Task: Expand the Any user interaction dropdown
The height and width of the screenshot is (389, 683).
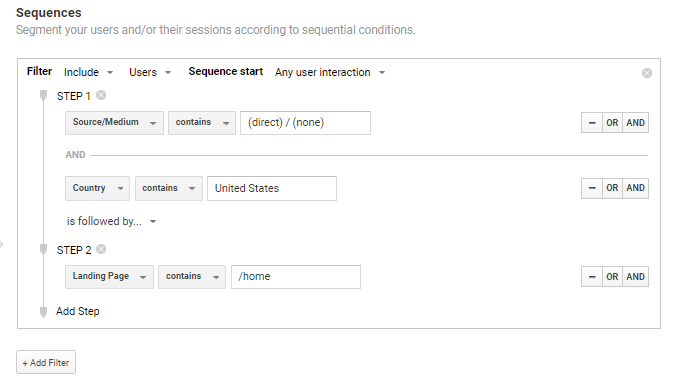Action: coord(330,72)
